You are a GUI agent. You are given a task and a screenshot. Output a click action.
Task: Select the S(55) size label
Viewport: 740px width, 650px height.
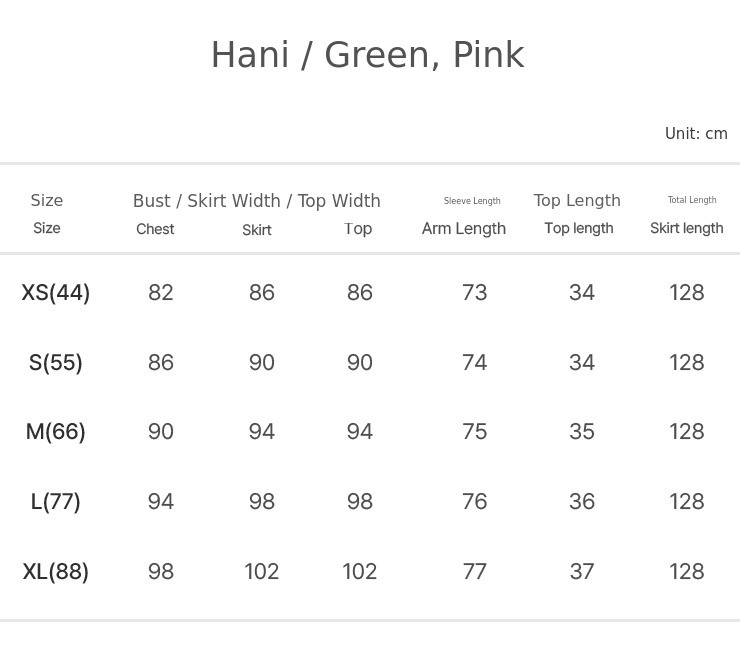[56, 363]
